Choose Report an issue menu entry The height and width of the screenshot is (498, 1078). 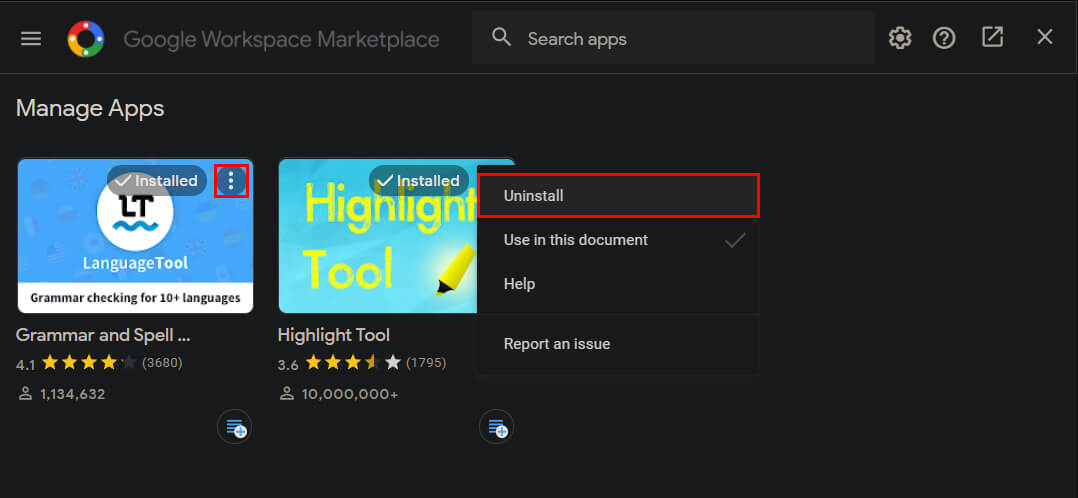click(x=618, y=344)
